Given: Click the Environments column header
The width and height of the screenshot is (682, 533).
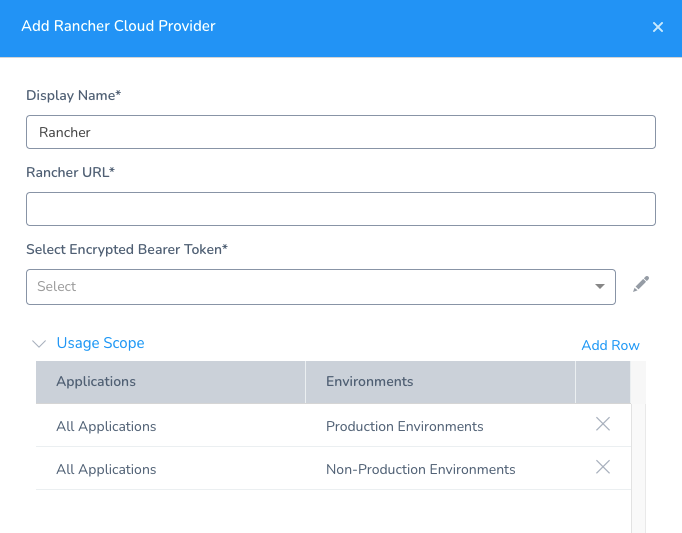Looking at the screenshot, I should 440,382.
